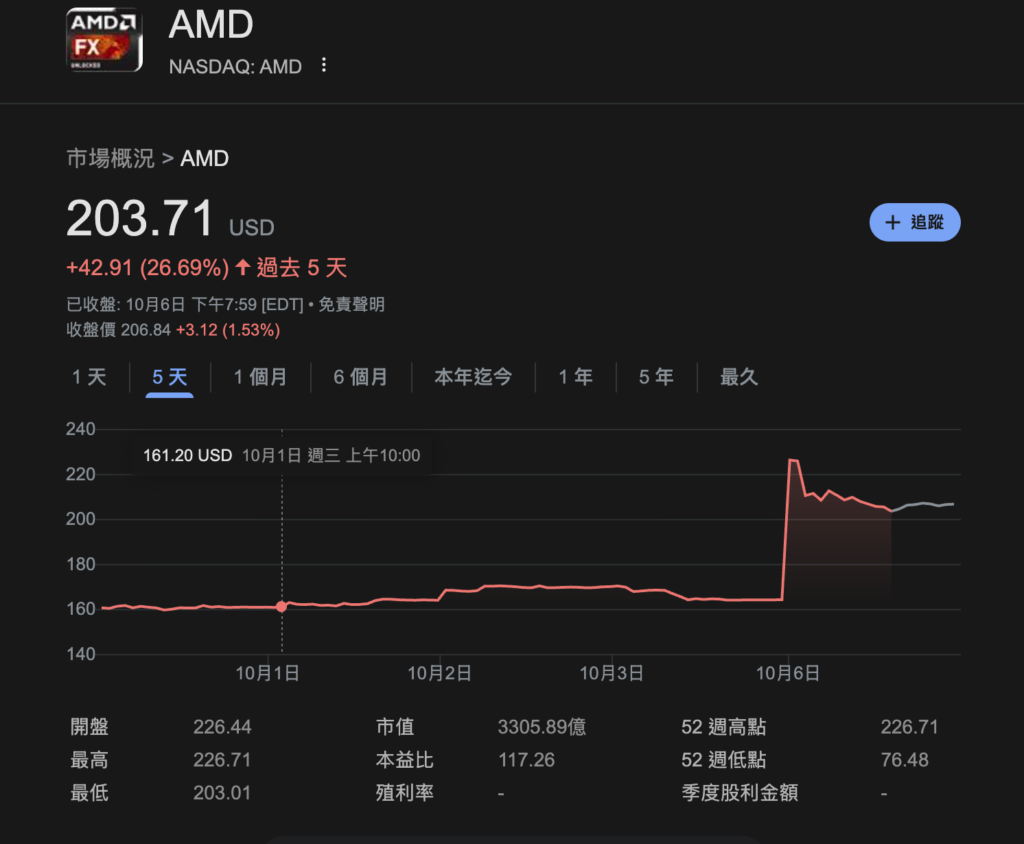Switch to the 5年 chart tab
The height and width of the screenshot is (844, 1024).
[x=655, y=377]
